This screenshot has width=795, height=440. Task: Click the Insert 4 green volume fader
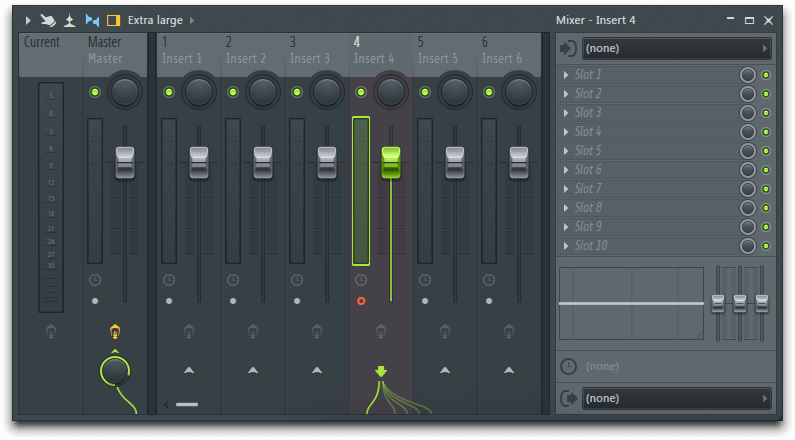pyautogui.click(x=390, y=161)
